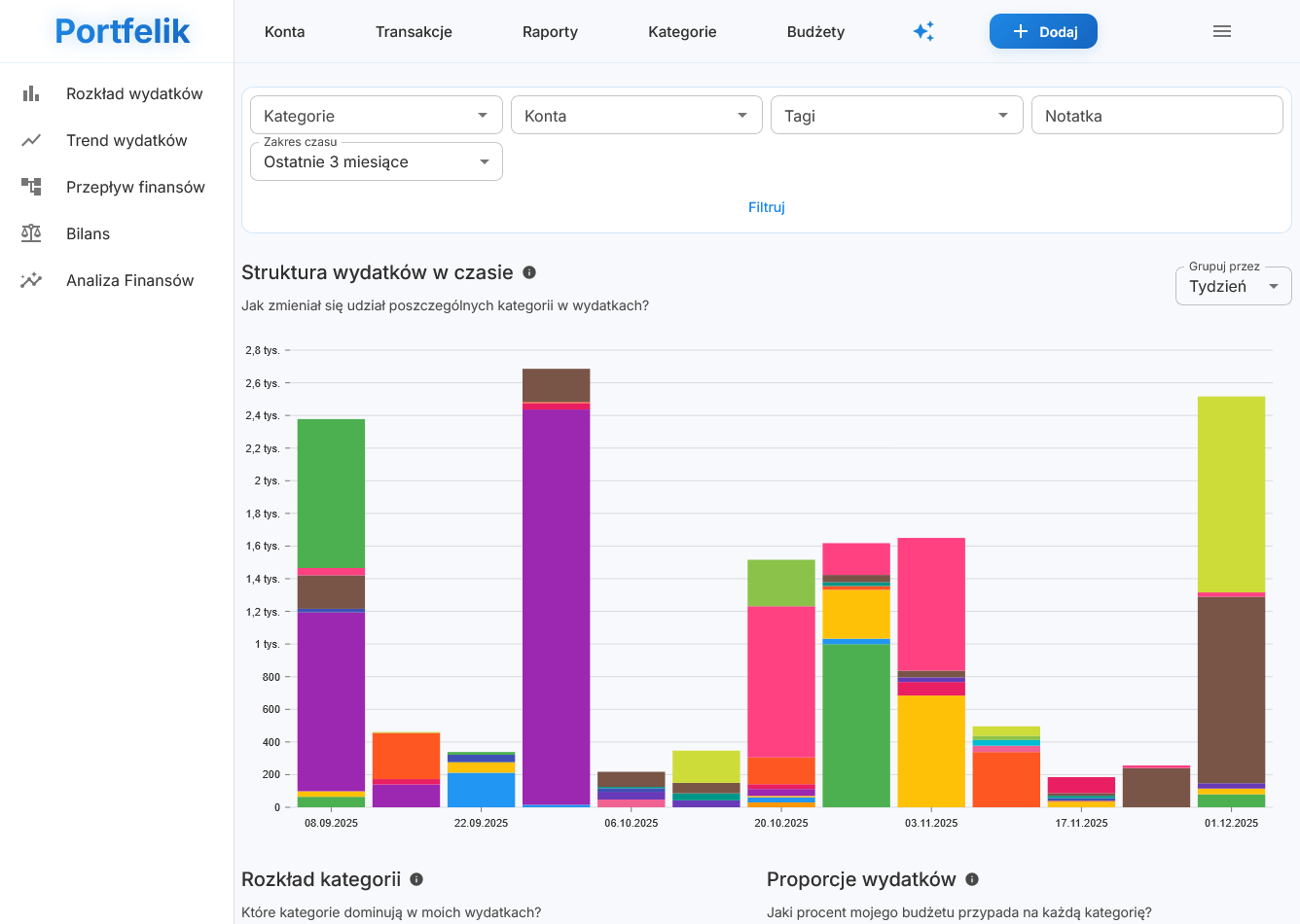The height and width of the screenshot is (924, 1300).
Task: Open the hamburger menu in top bar
Action: tap(1222, 31)
